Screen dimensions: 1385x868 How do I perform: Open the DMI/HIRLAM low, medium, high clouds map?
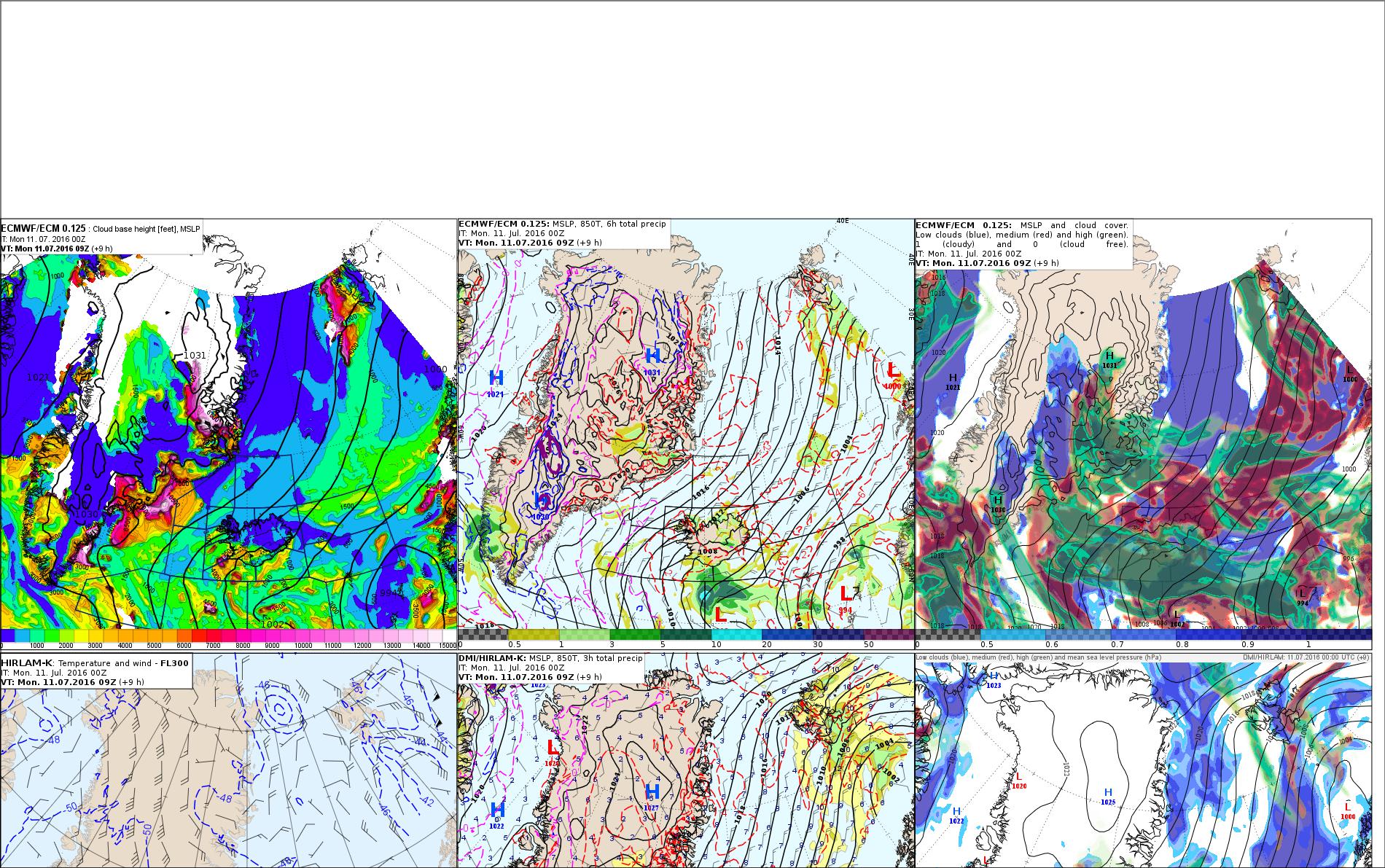click(1143, 760)
